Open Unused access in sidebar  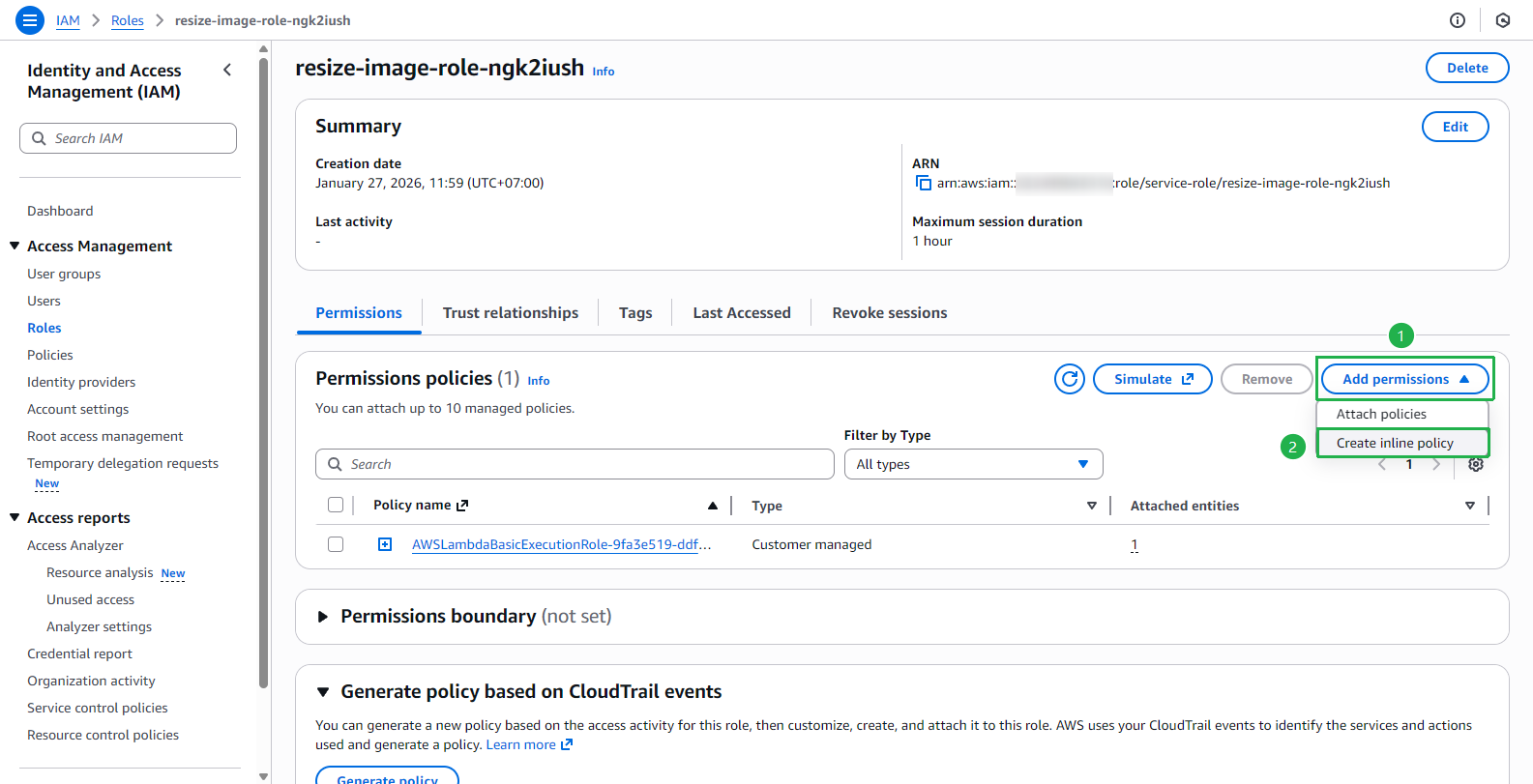point(91,599)
